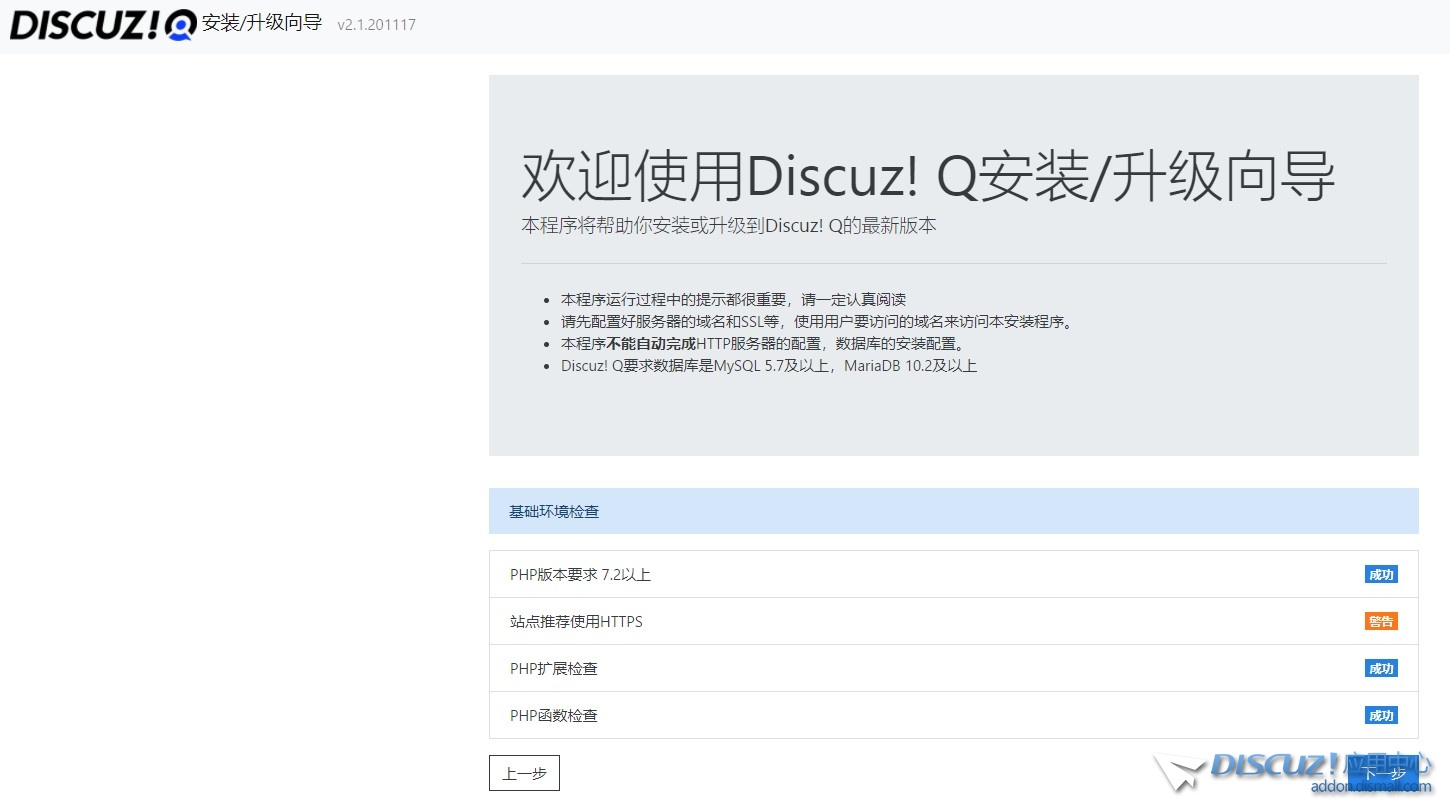Click the Discuz watermark logo at bottom right

tap(1270, 768)
